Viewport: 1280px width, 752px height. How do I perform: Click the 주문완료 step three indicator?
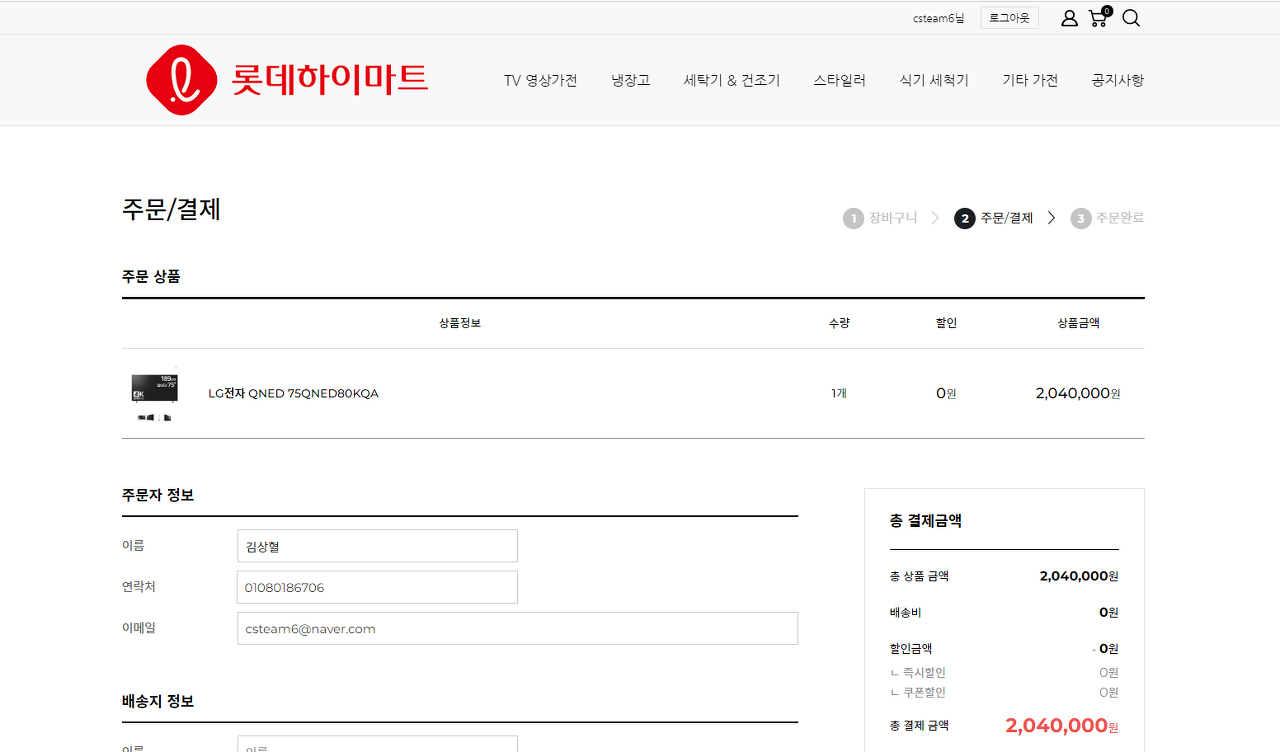pos(1107,218)
